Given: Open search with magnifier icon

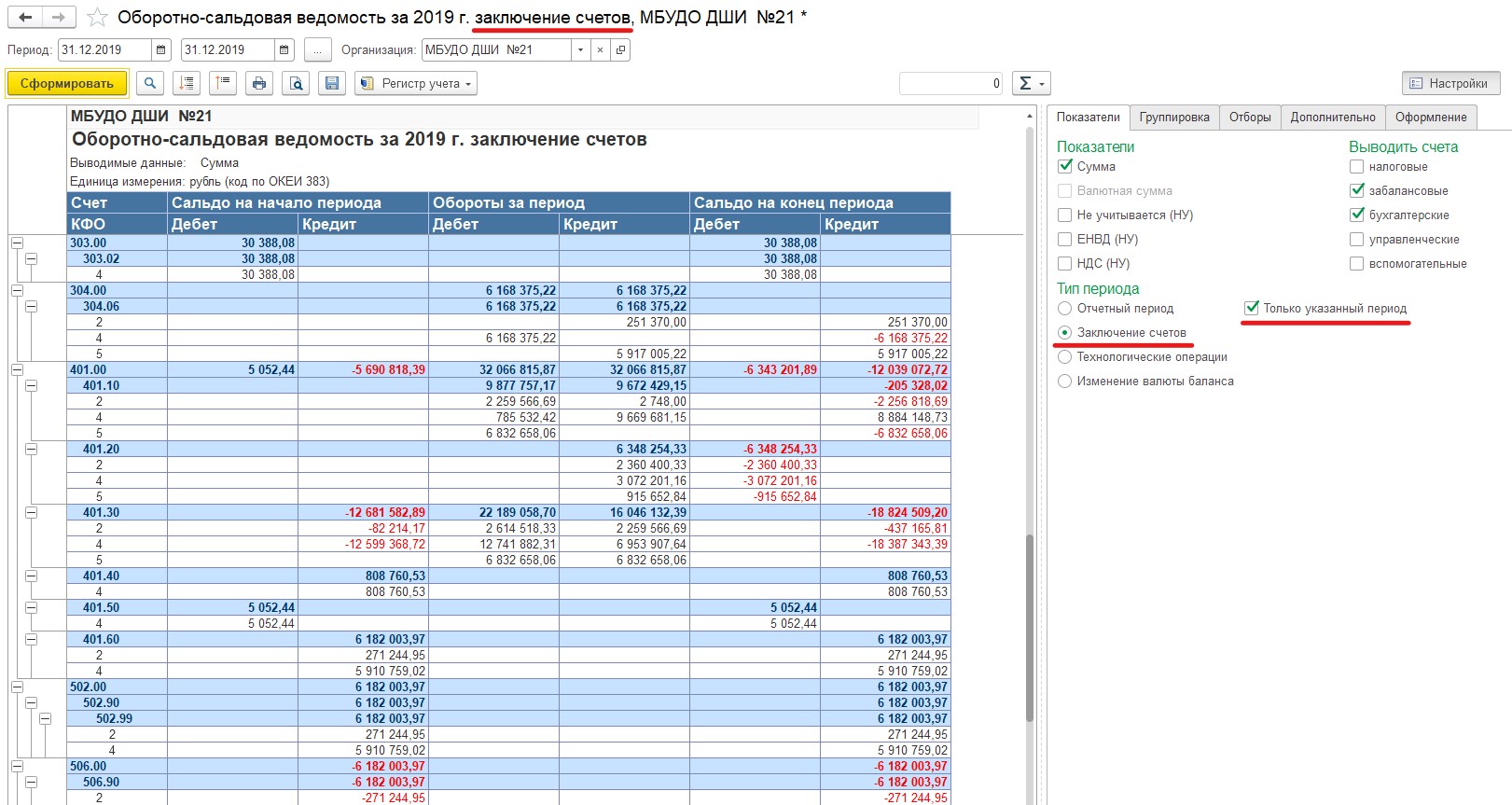Looking at the screenshot, I should tap(149, 84).
